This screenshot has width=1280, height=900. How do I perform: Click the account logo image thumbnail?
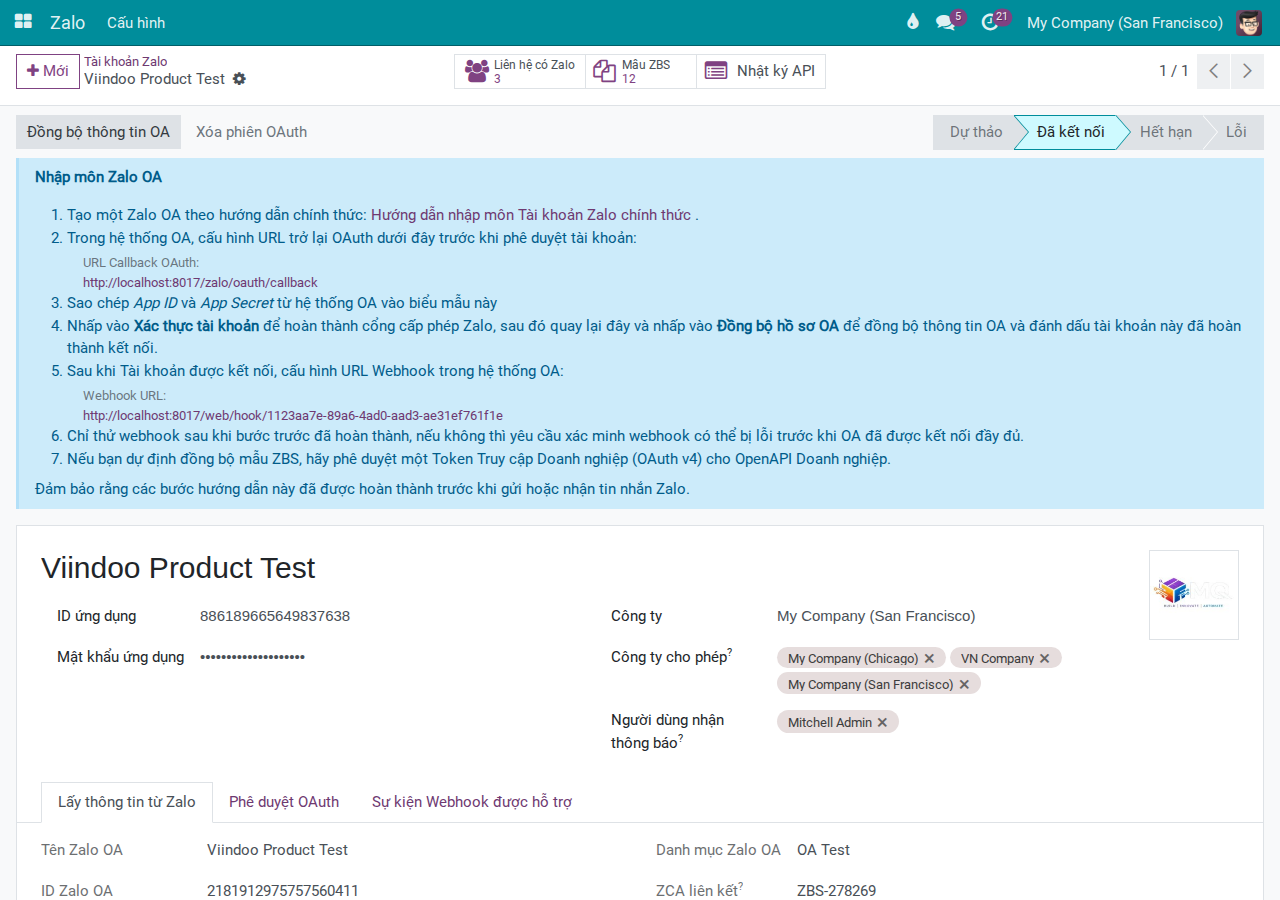(x=1194, y=595)
